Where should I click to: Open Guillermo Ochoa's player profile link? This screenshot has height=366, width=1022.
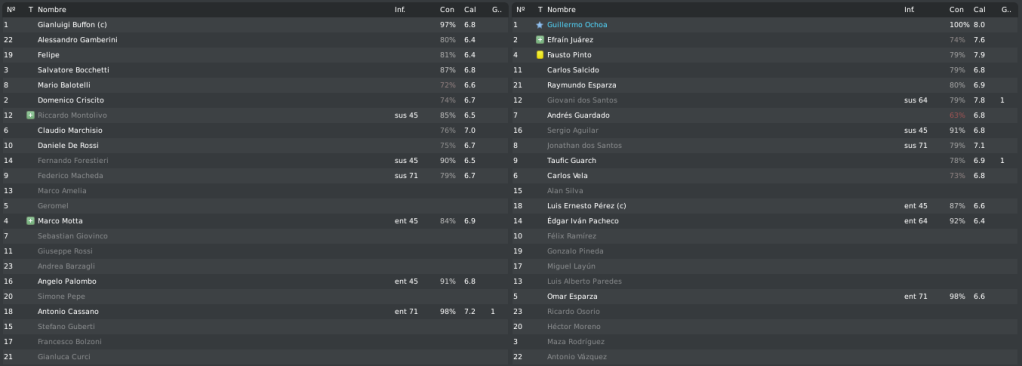click(x=577, y=25)
